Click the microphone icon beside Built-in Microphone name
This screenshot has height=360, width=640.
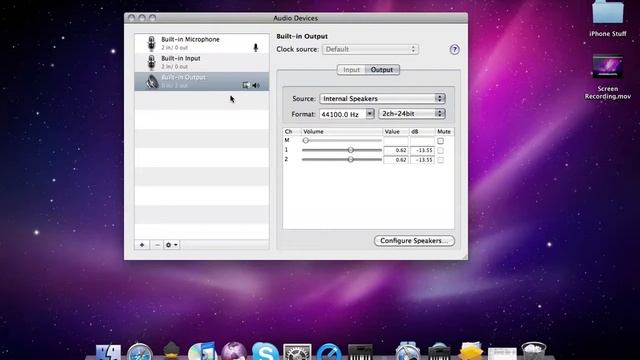tap(151, 43)
